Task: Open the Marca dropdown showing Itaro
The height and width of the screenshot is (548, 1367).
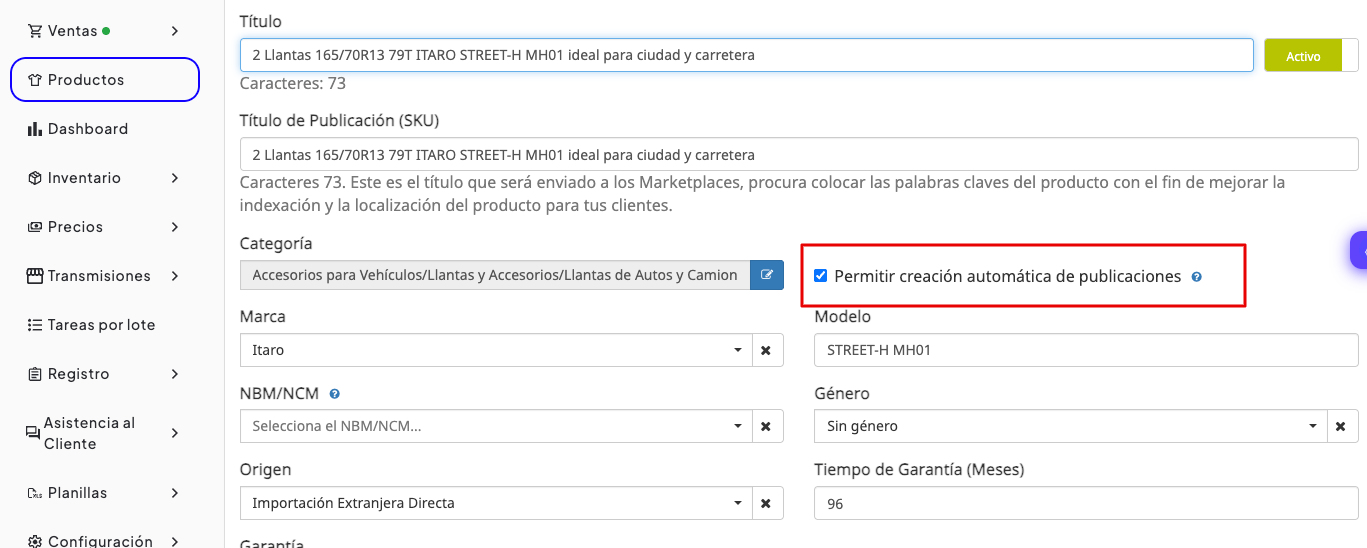Action: click(x=496, y=350)
